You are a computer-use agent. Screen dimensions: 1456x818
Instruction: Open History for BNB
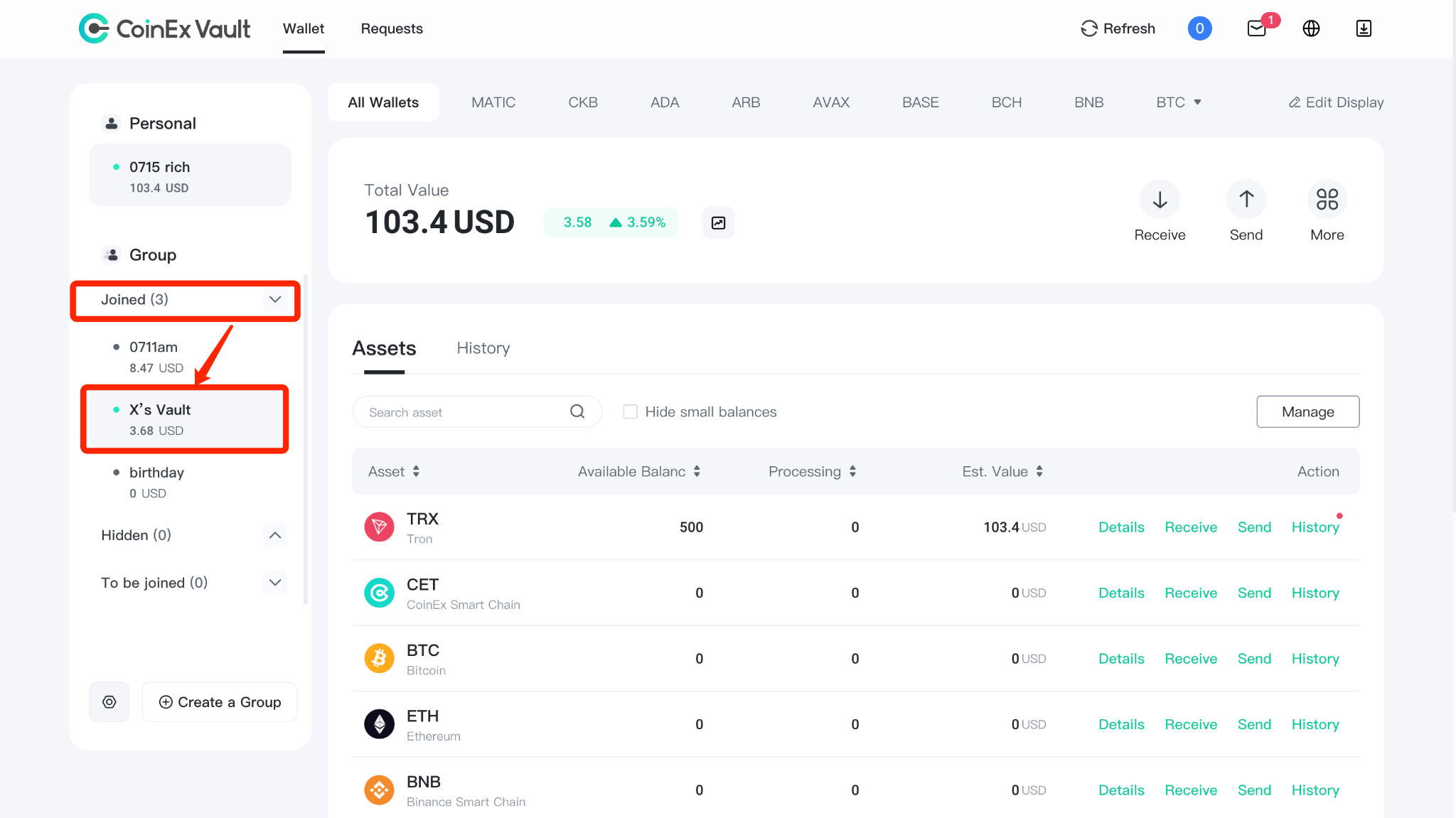point(1315,790)
